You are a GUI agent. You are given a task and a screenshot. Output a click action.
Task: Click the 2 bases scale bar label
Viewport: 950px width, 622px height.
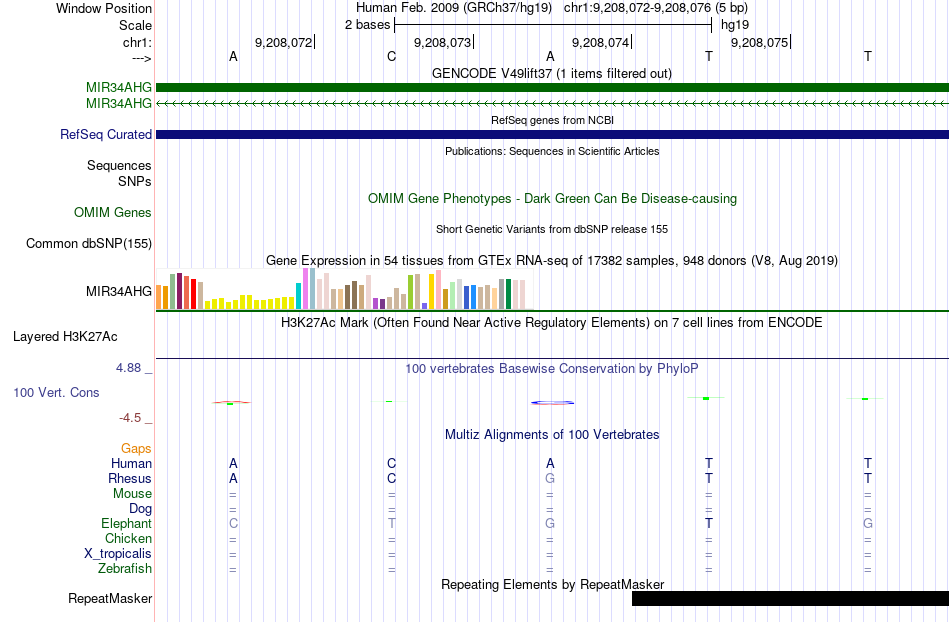(x=367, y=25)
